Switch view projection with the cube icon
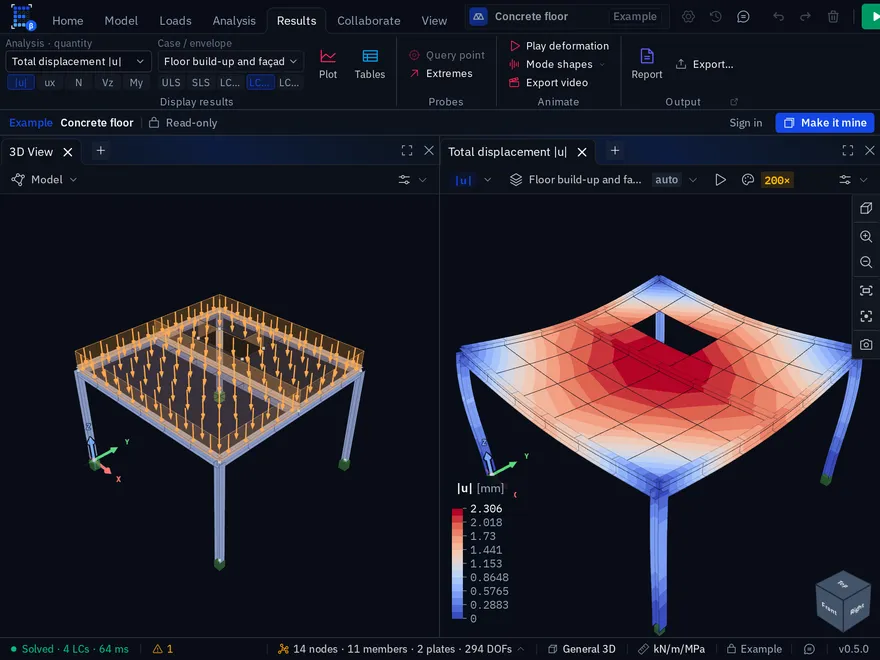The width and height of the screenshot is (880, 660). coord(866,208)
